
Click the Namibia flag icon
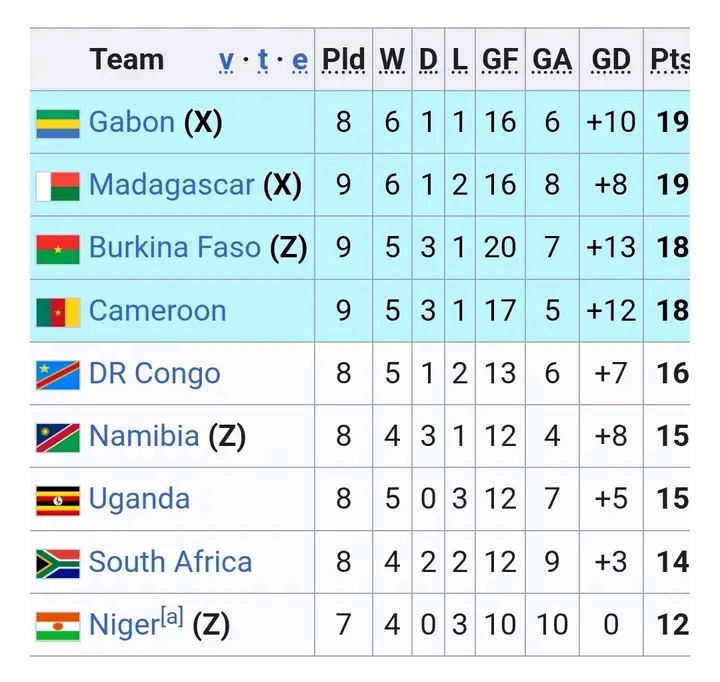pyautogui.click(x=58, y=437)
